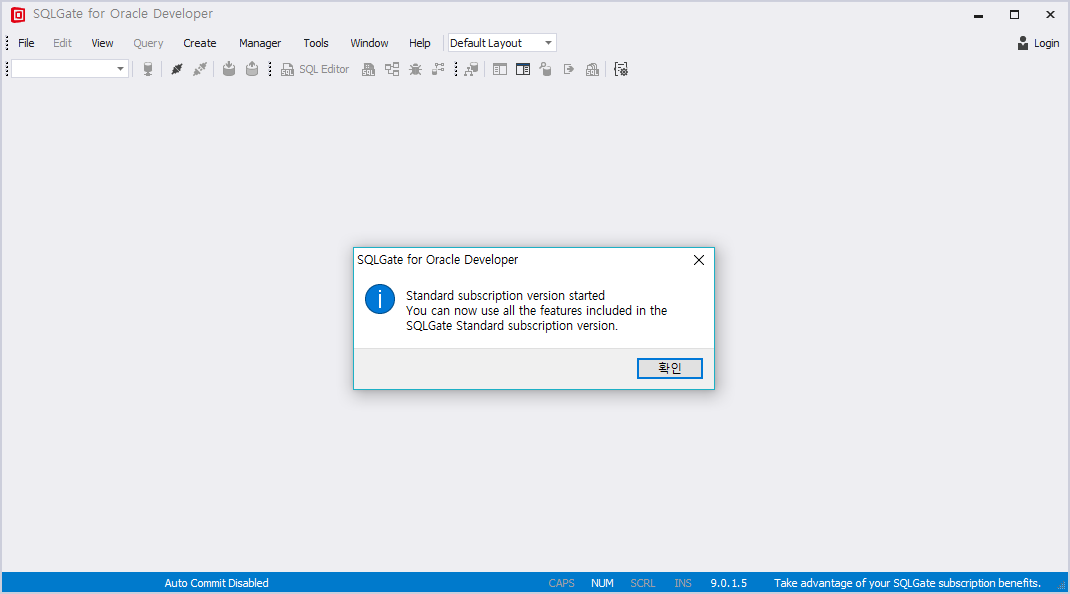This screenshot has width=1070, height=594.
Task: Open the Create menu
Action: pos(200,43)
